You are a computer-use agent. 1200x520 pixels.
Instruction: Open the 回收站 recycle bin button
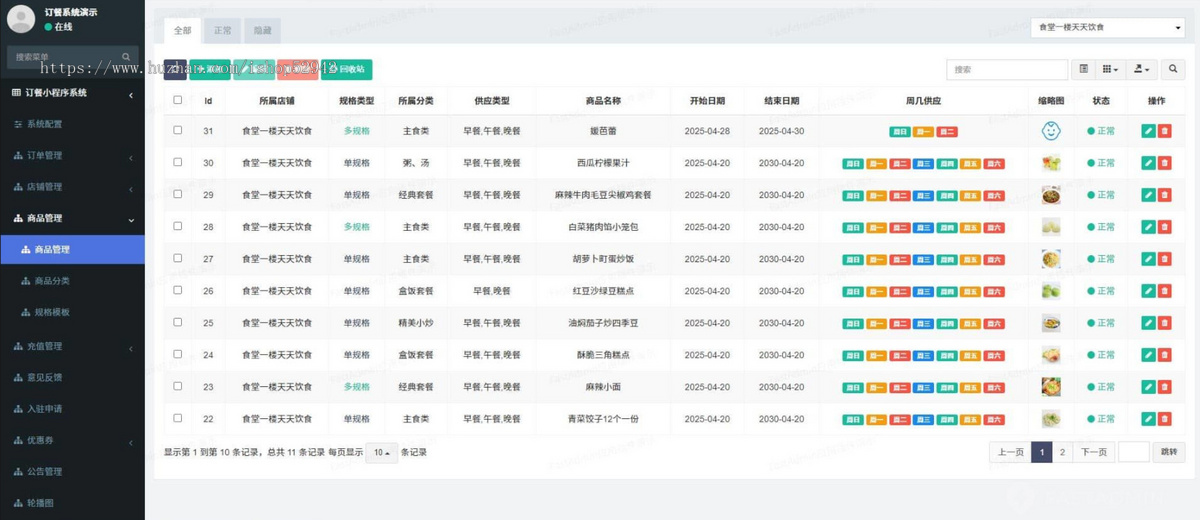346,69
